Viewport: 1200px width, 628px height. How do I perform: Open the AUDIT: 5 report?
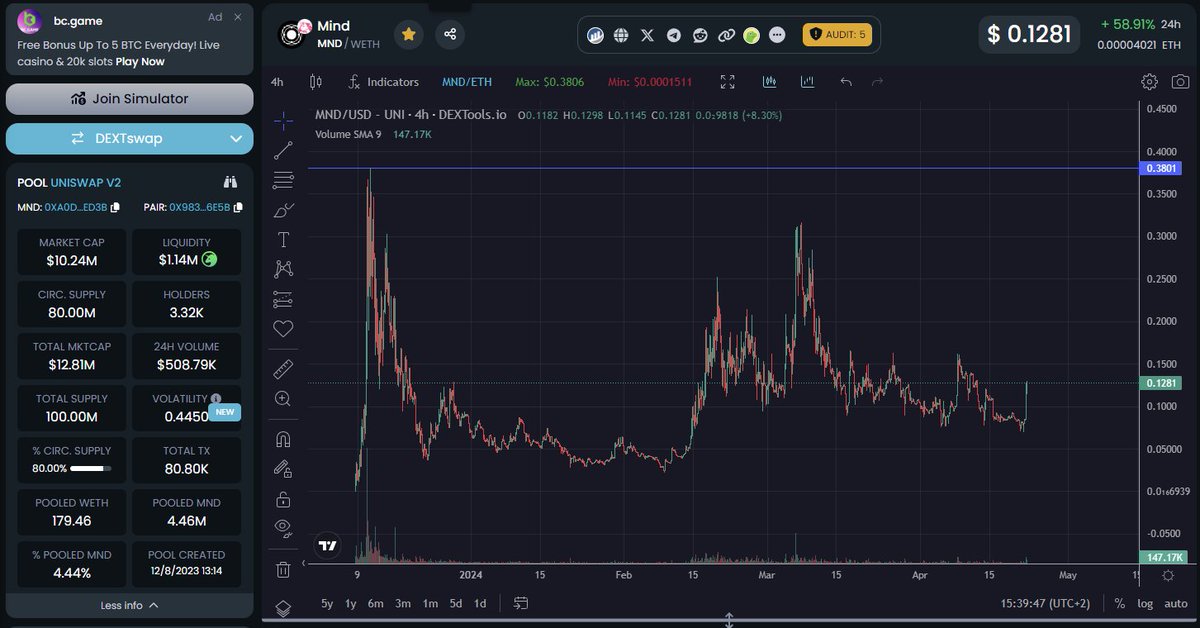point(838,34)
